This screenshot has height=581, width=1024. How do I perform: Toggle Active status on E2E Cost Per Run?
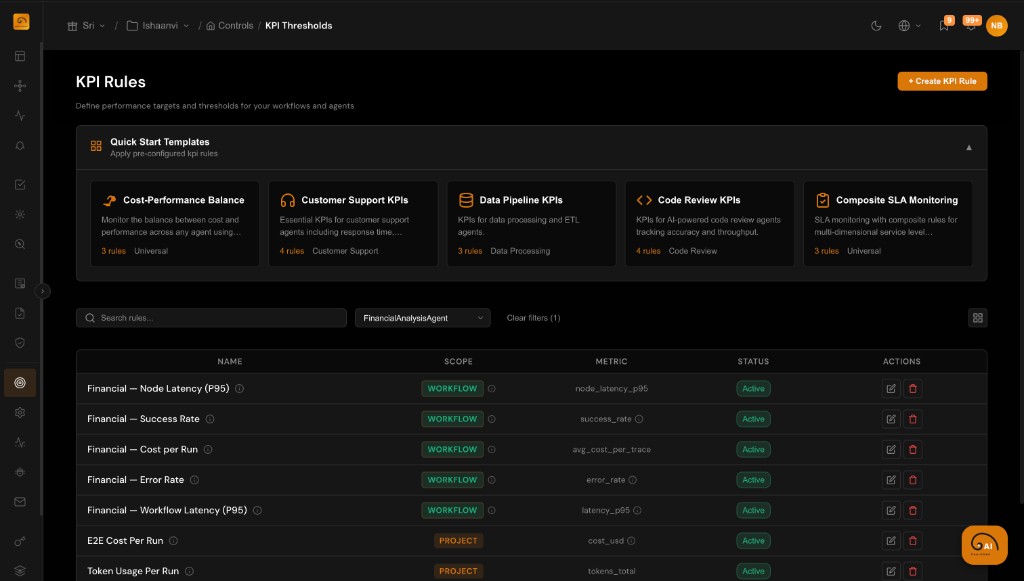point(753,540)
